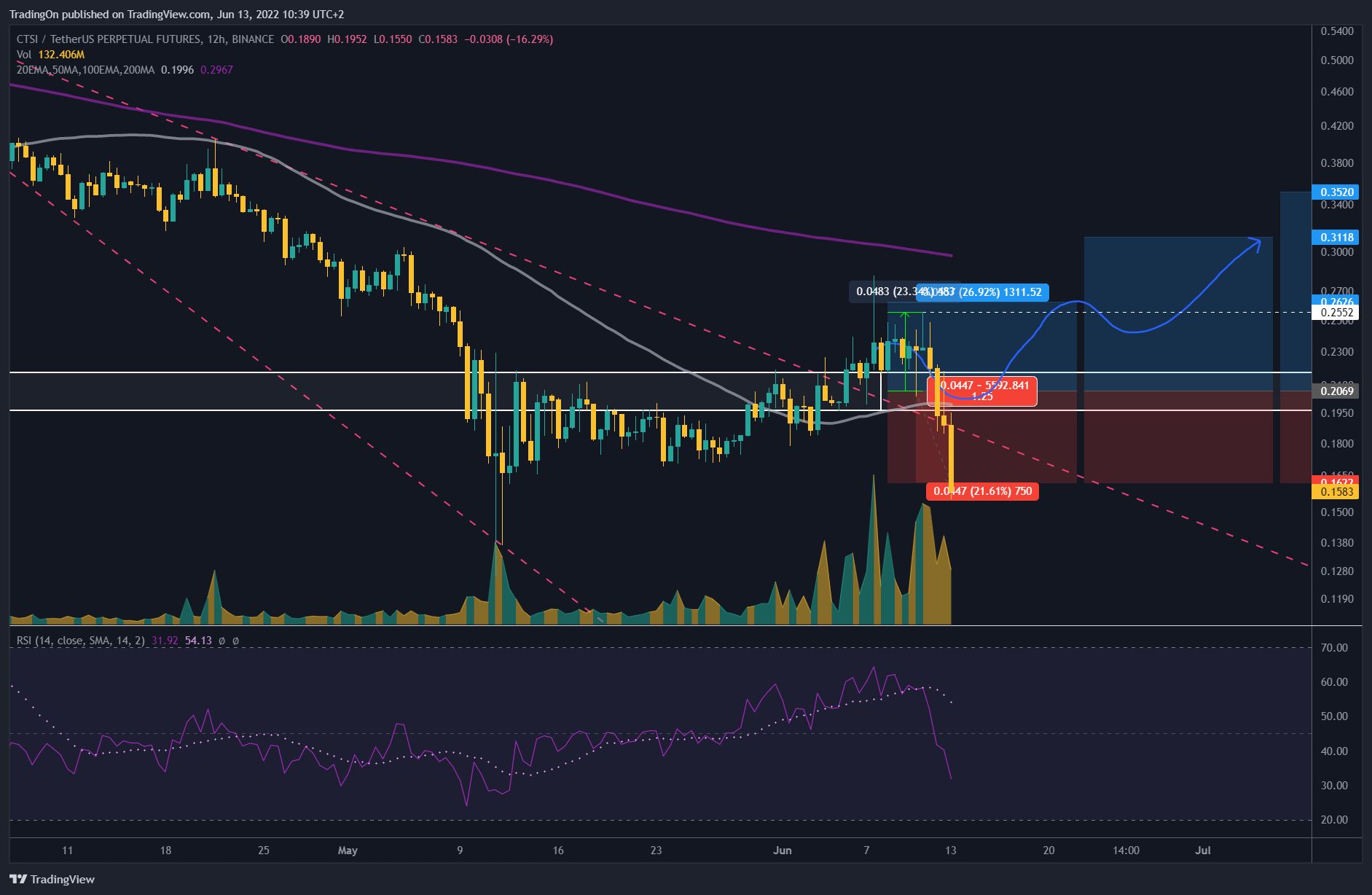1372x895 pixels.
Task: Click the high price value H0.1952
Action: (x=347, y=39)
